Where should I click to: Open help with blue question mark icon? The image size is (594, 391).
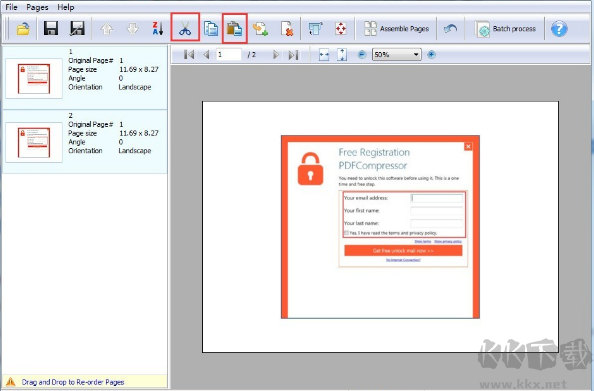coord(559,29)
